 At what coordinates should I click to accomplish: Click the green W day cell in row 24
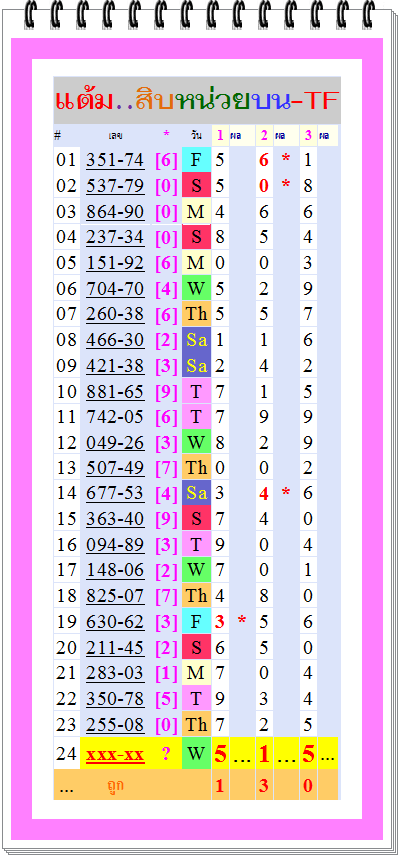tap(196, 754)
